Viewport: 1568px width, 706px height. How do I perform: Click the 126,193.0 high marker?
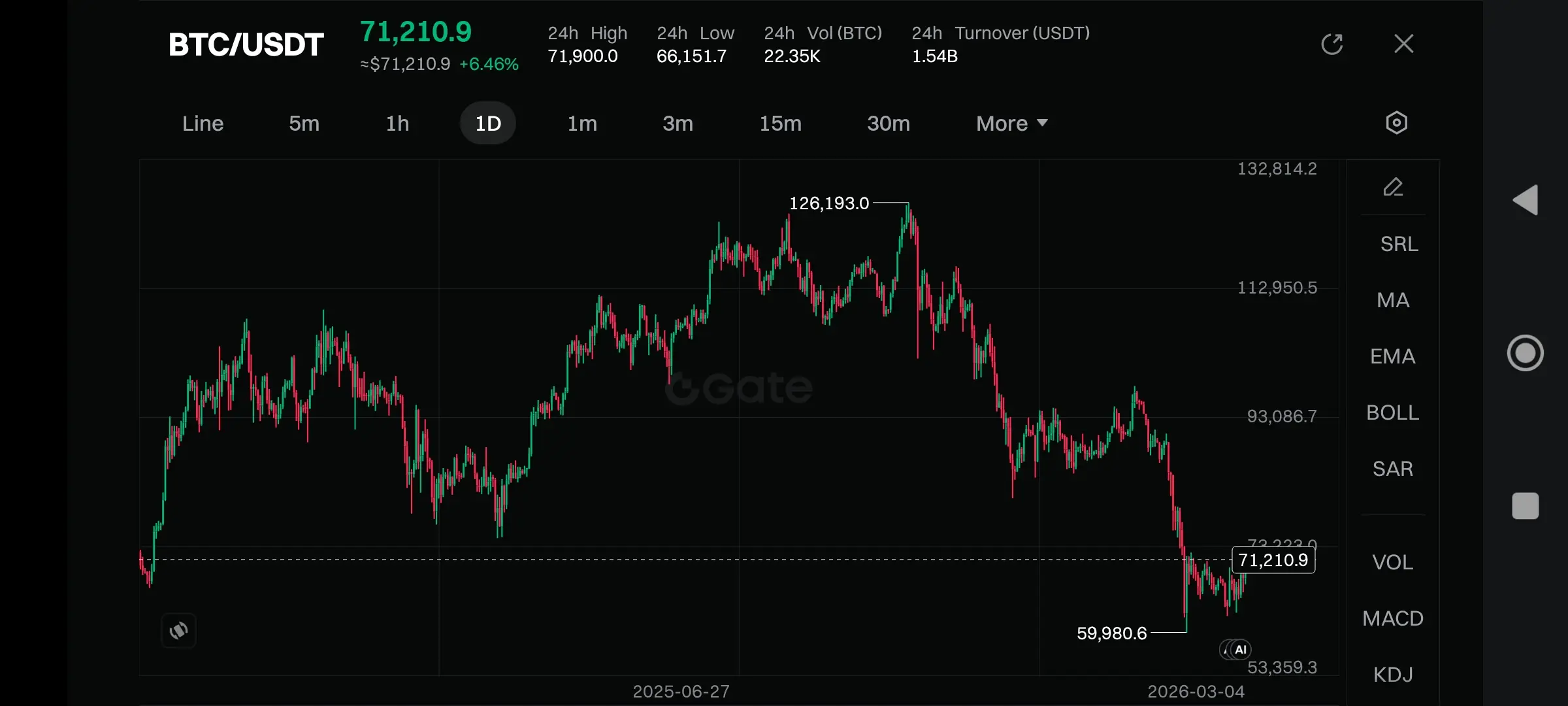click(x=829, y=203)
